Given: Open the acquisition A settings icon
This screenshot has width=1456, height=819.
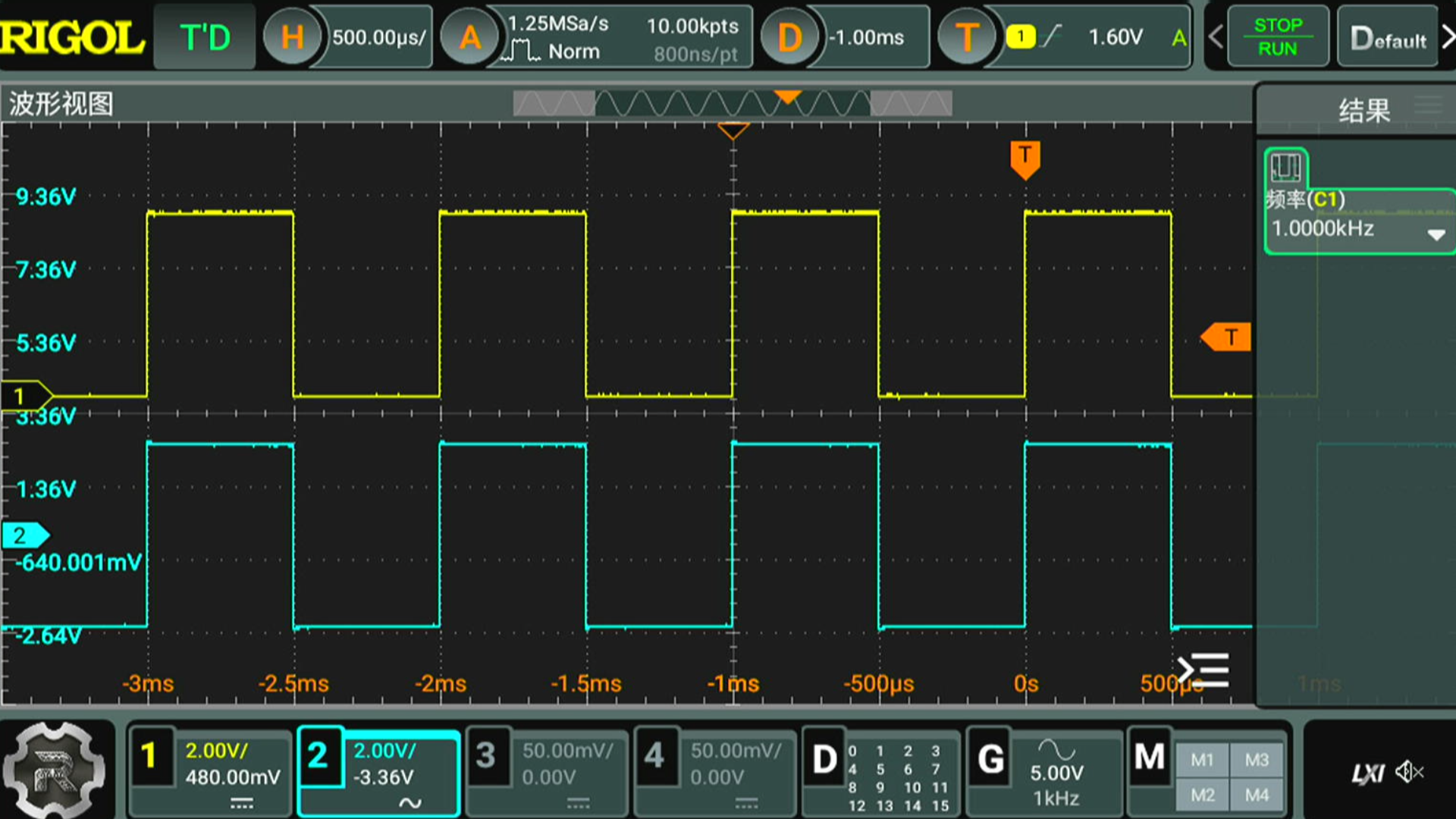Looking at the screenshot, I should pos(470,37).
